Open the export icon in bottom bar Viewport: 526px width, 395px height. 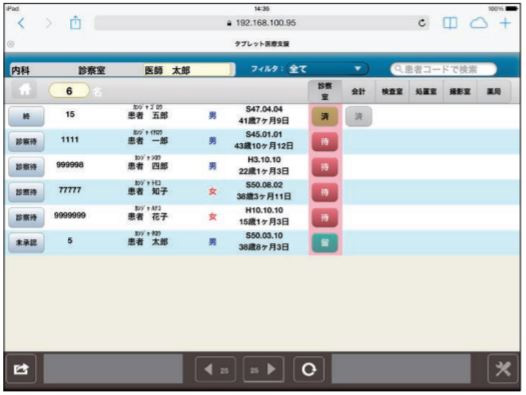click(21, 369)
